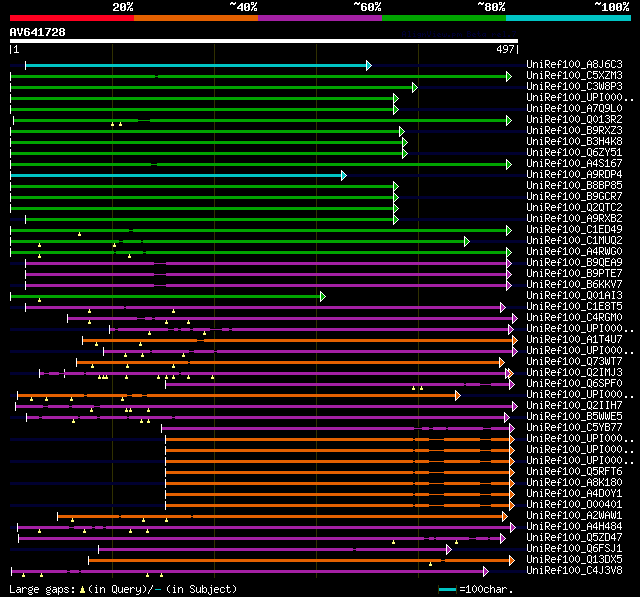Select the UniRef100_C1E8T5 label

[x=574, y=307]
